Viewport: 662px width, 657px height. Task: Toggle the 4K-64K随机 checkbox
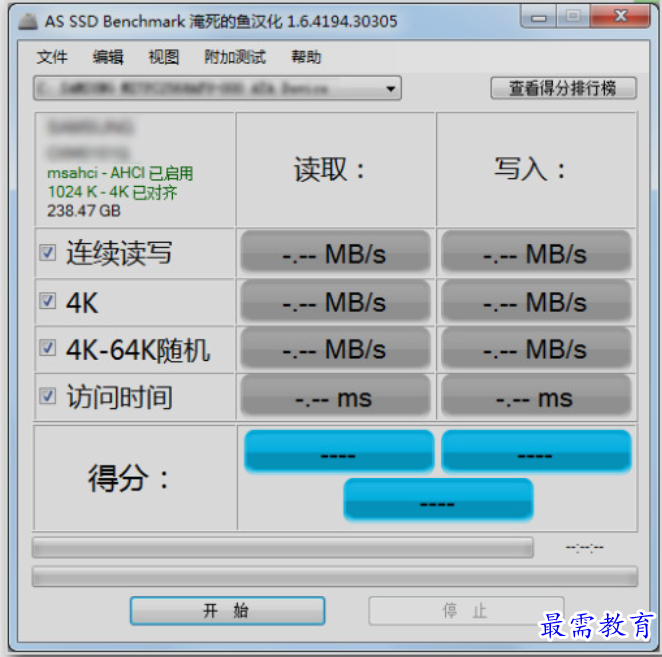tap(47, 348)
